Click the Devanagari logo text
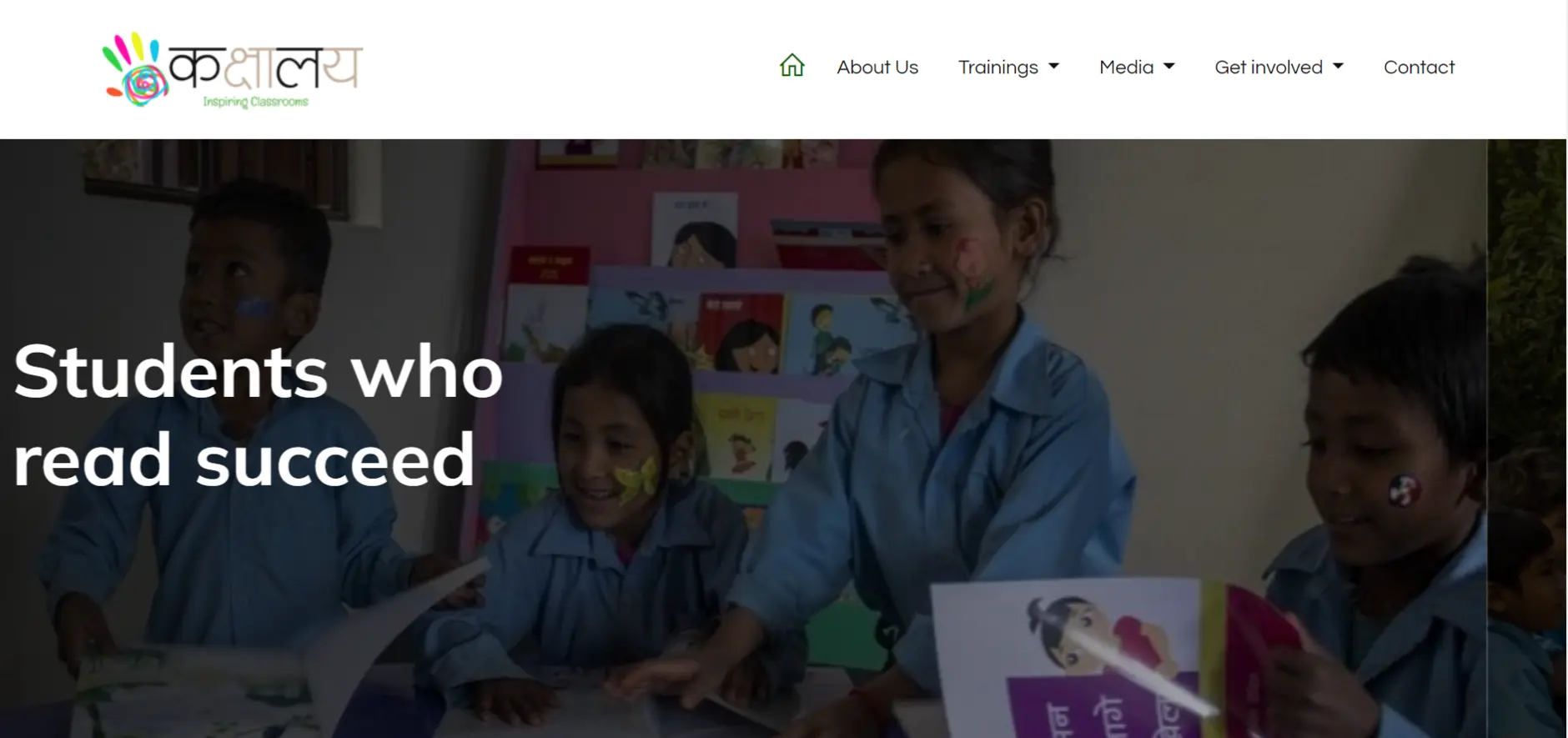This screenshot has height=738, width=1568. tap(265, 67)
